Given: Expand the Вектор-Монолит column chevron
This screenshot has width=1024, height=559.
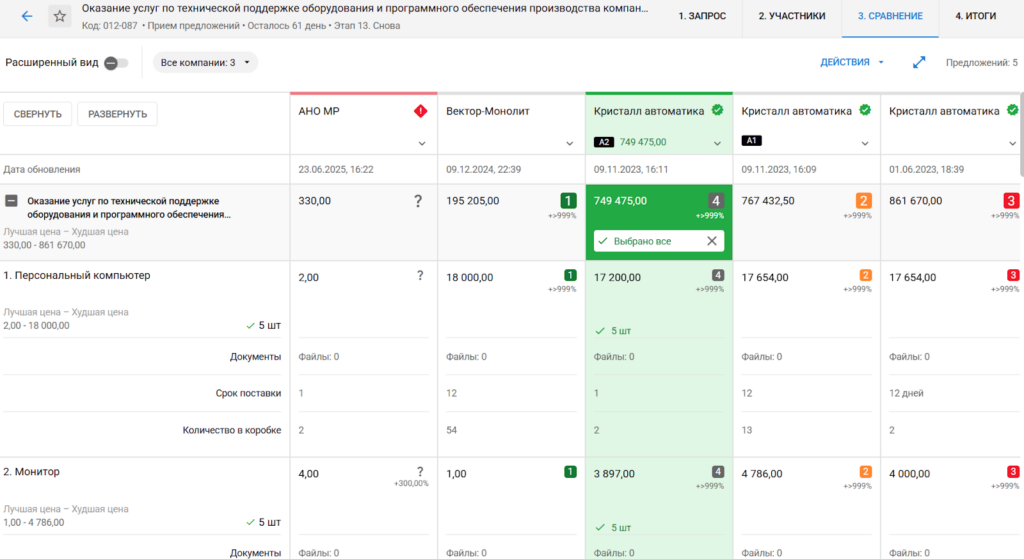Looking at the screenshot, I should pyautogui.click(x=570, y=144).
